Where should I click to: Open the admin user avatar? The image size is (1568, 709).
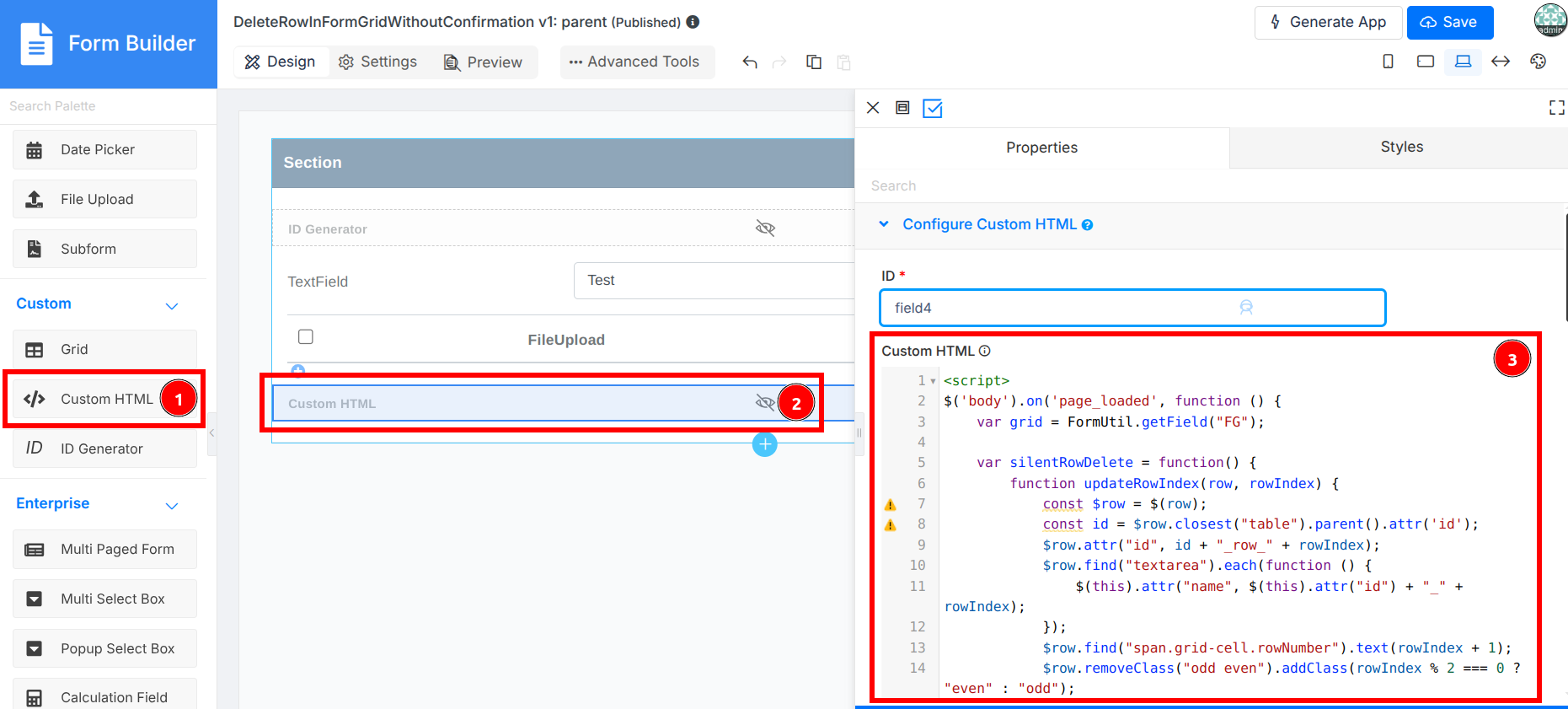tap(1550, 20)
